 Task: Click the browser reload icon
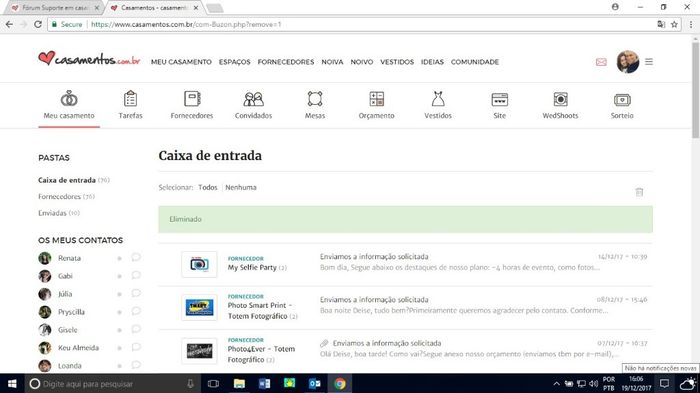[38, 24]
